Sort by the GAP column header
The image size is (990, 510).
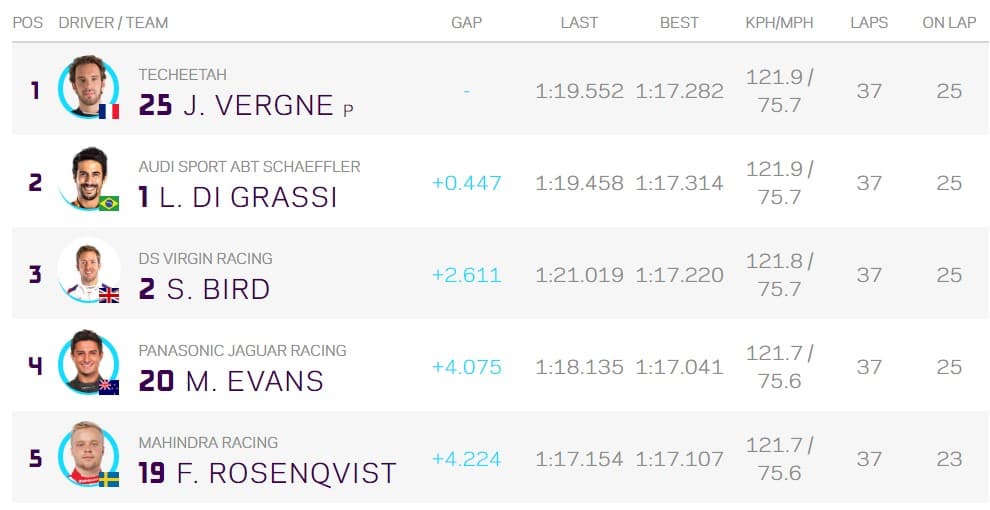(466, 22)
